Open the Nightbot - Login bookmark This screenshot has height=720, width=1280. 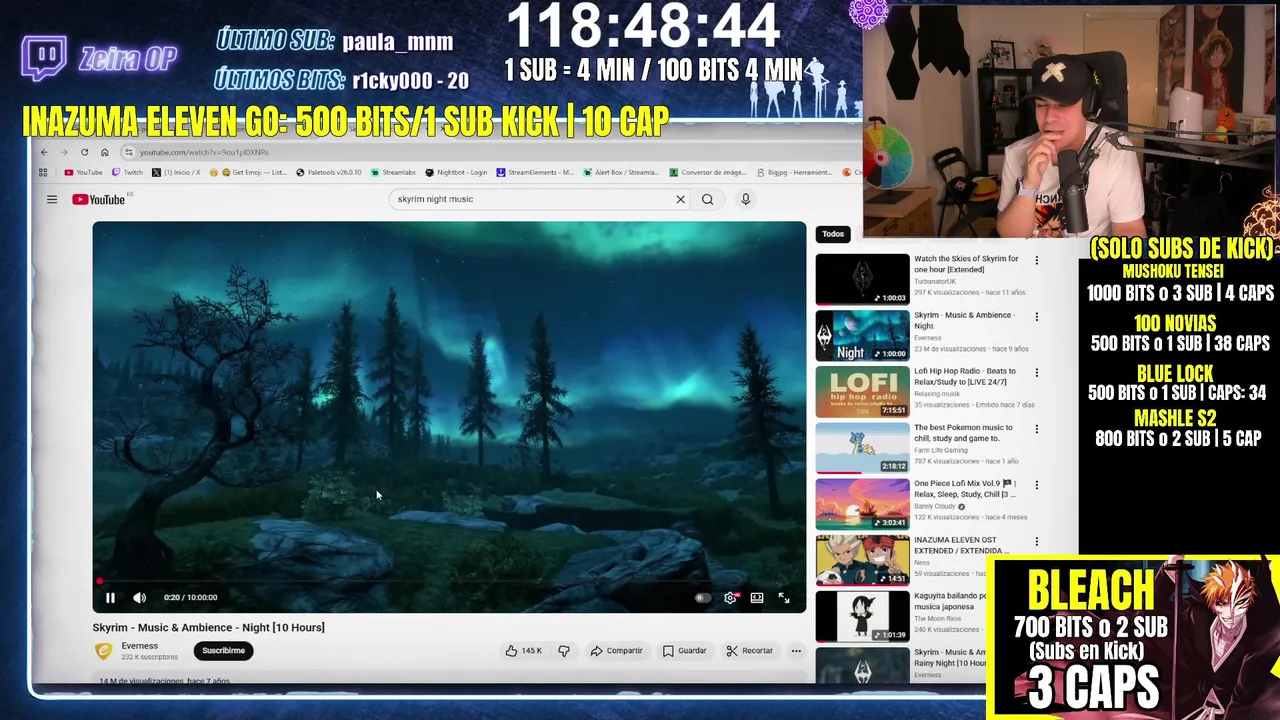tap(456, 172)
